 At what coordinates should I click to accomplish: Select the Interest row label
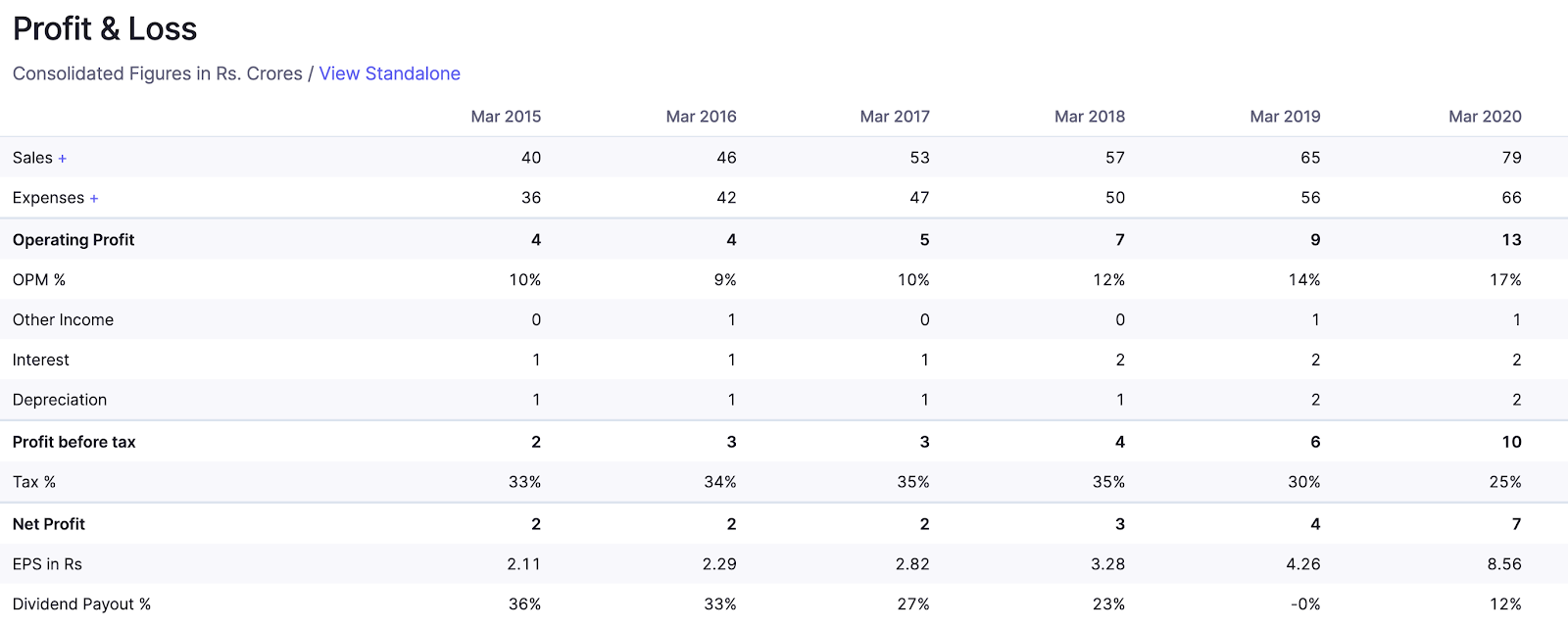(41, 361)
